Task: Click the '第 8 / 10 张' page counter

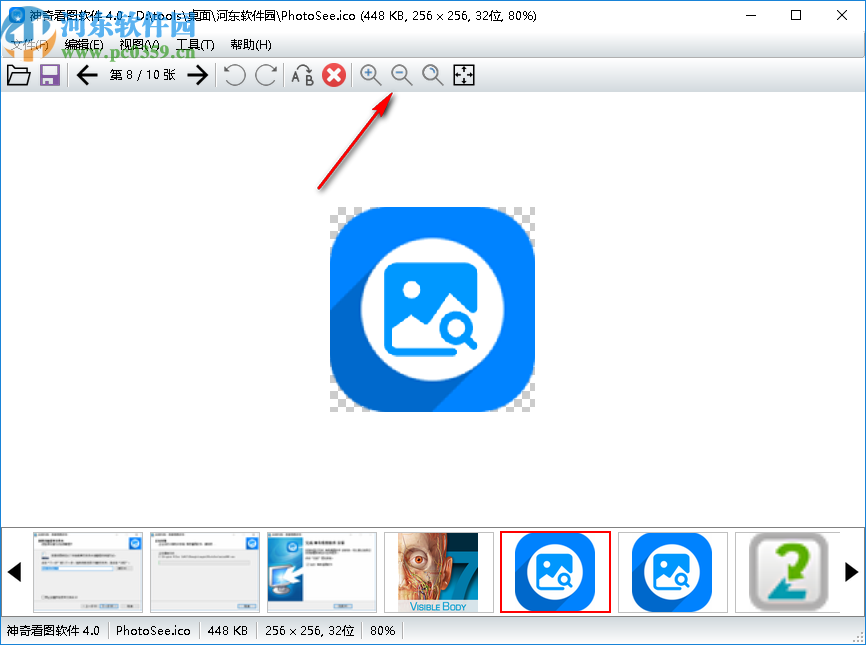Action: [142, 75]
